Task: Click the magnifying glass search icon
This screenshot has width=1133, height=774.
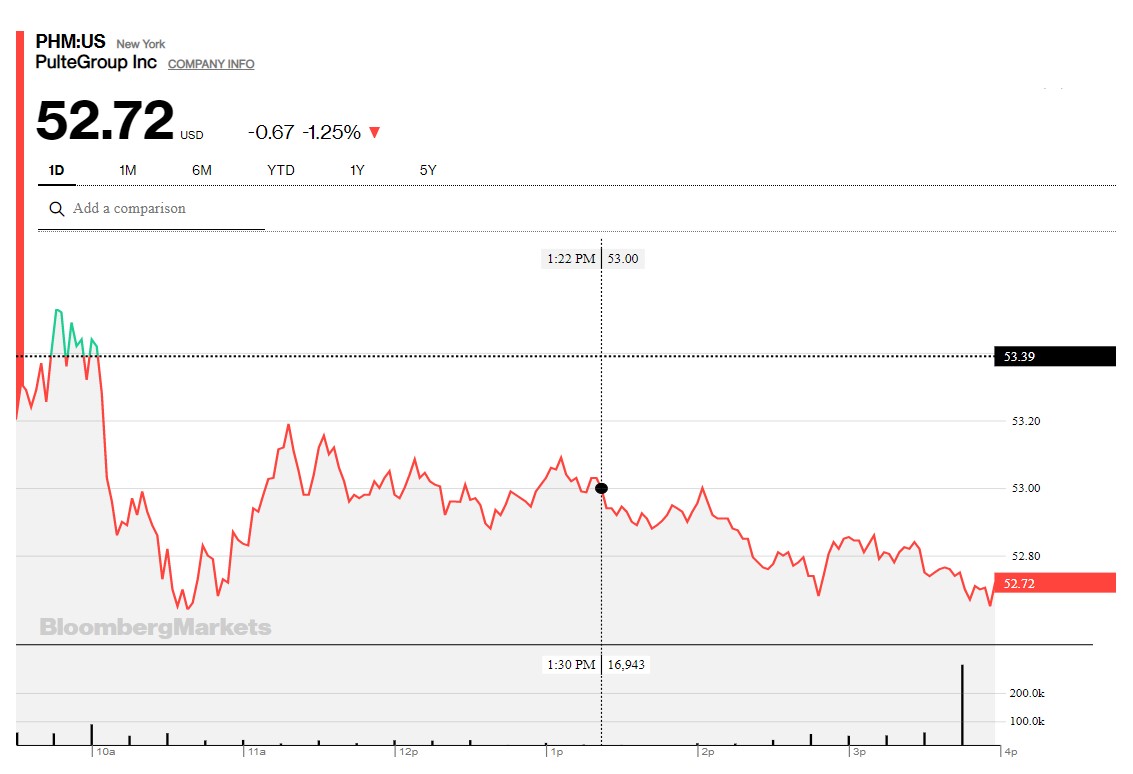Action: (57, 209)
